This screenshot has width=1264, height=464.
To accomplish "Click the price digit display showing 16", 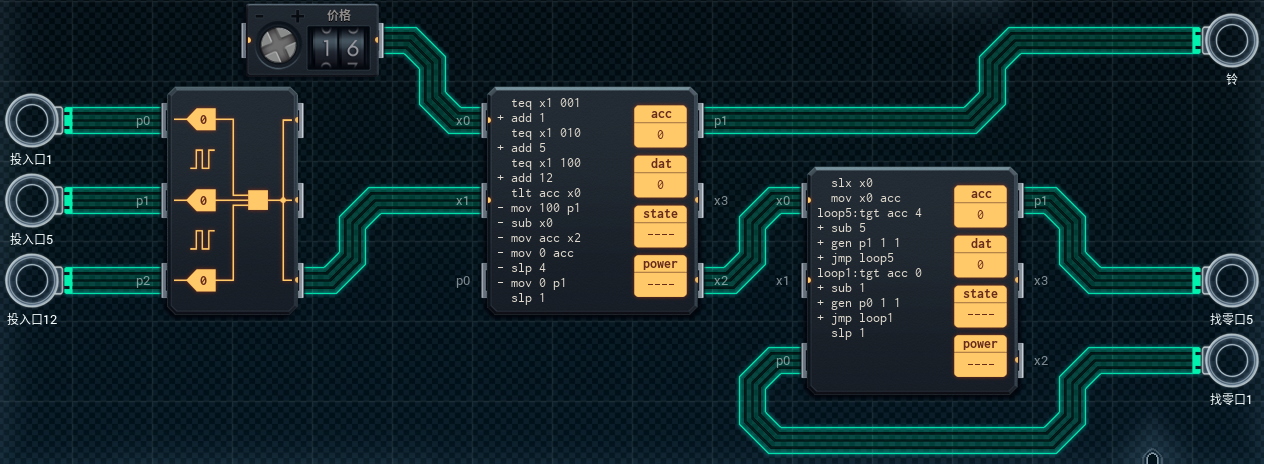I will coord(341,47).
